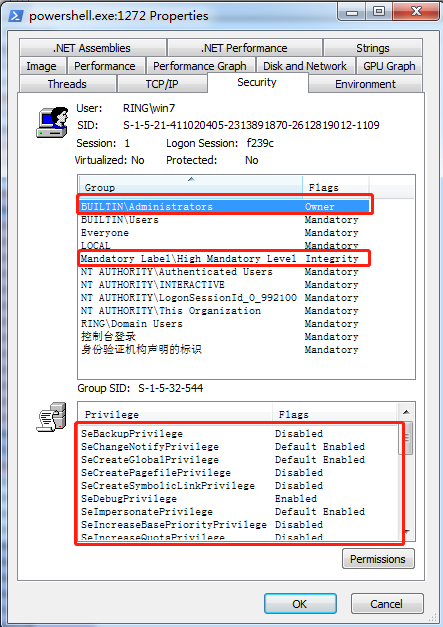Screen dimensions: 443x627
Task: Select the SeCreateSymbolicLinkPrivilege row
Action: click(x=239, y=485)
